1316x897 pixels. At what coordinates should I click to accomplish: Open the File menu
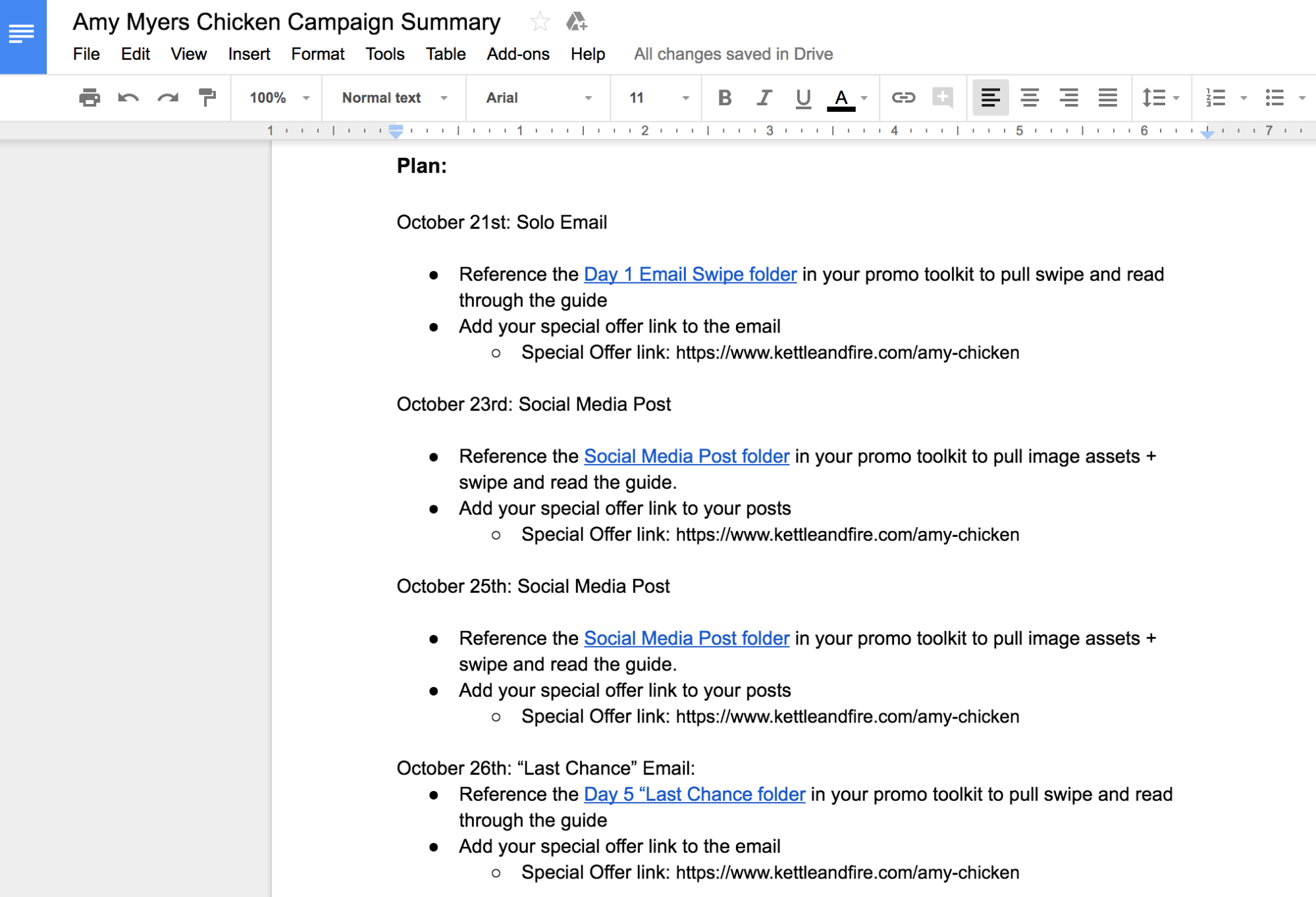86,54
